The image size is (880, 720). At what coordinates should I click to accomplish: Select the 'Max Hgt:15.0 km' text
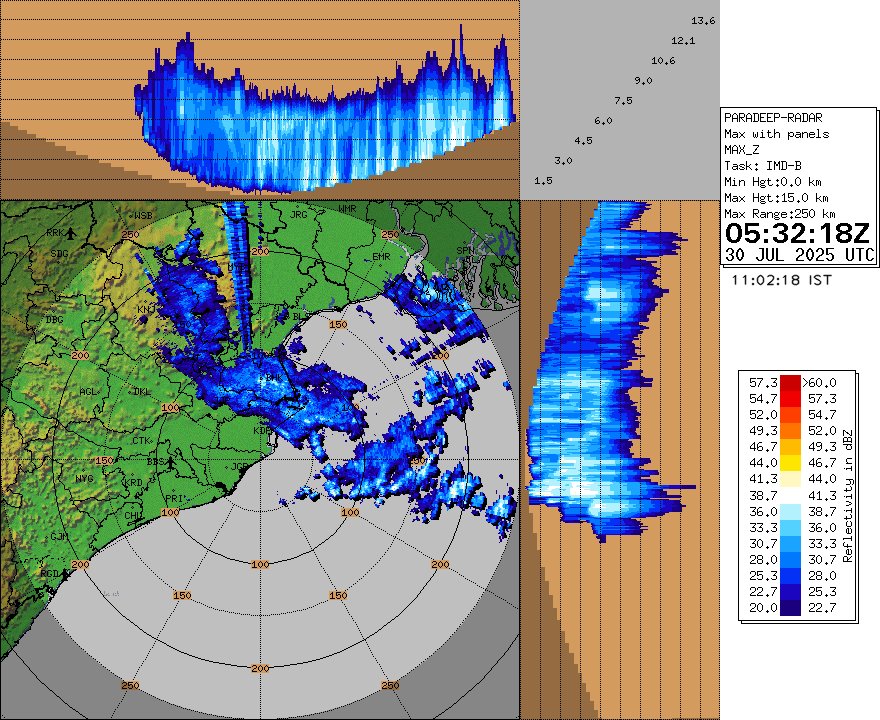point(776,198)
